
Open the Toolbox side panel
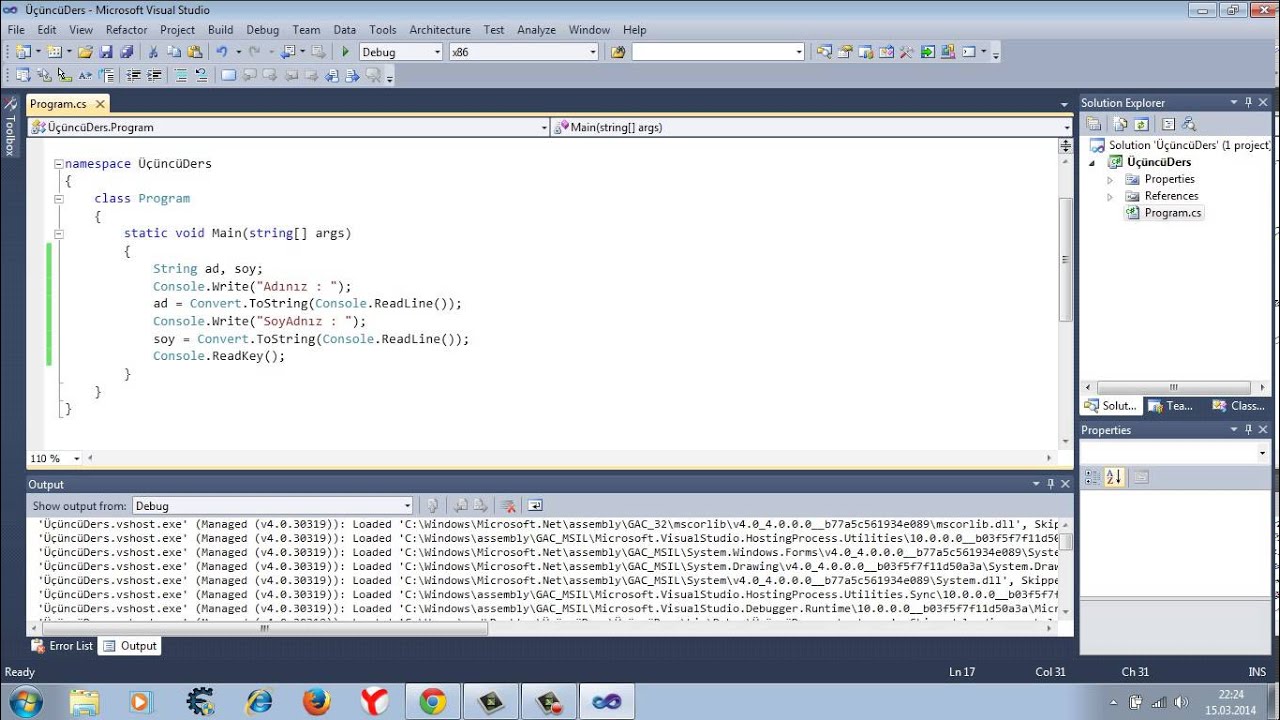(x=10, y=126)
